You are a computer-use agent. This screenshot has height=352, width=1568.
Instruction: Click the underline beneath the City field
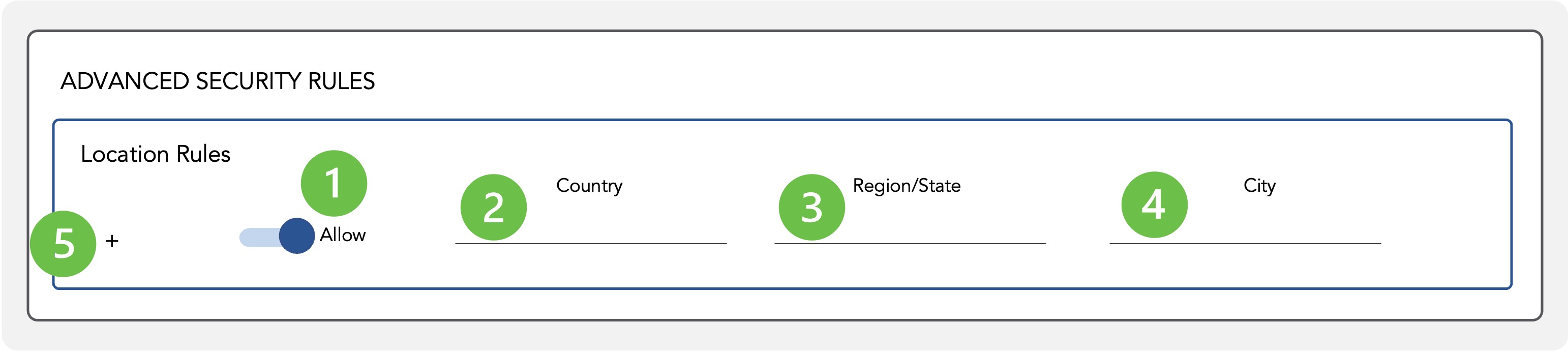tap(1245, 244)
